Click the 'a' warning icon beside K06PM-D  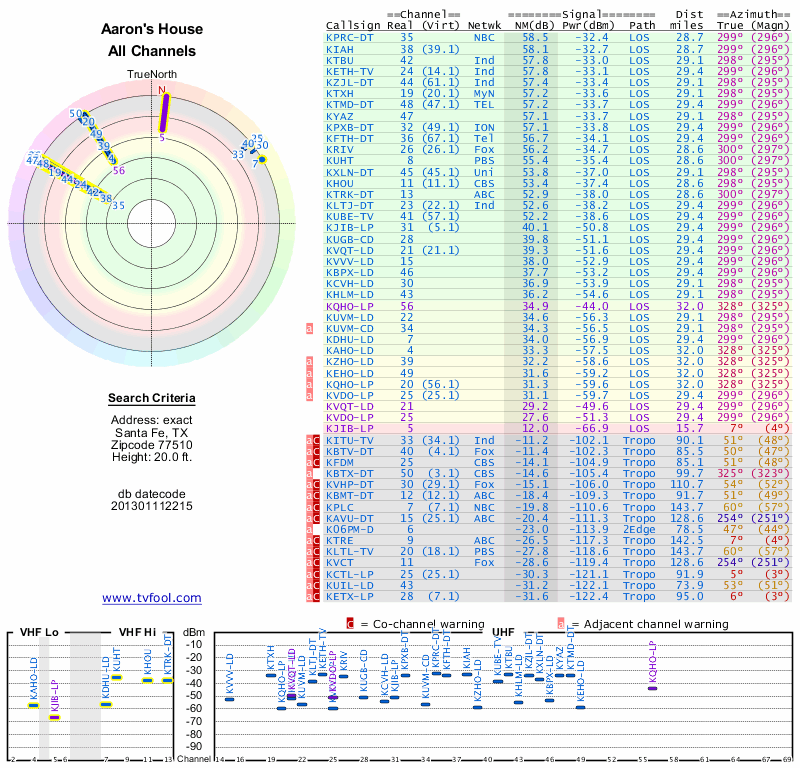pos(309,530)
